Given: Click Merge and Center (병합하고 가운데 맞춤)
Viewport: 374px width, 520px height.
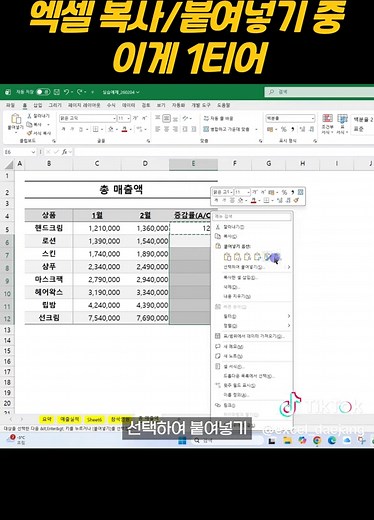Looking at the screenshot, I should click(227, 129).
